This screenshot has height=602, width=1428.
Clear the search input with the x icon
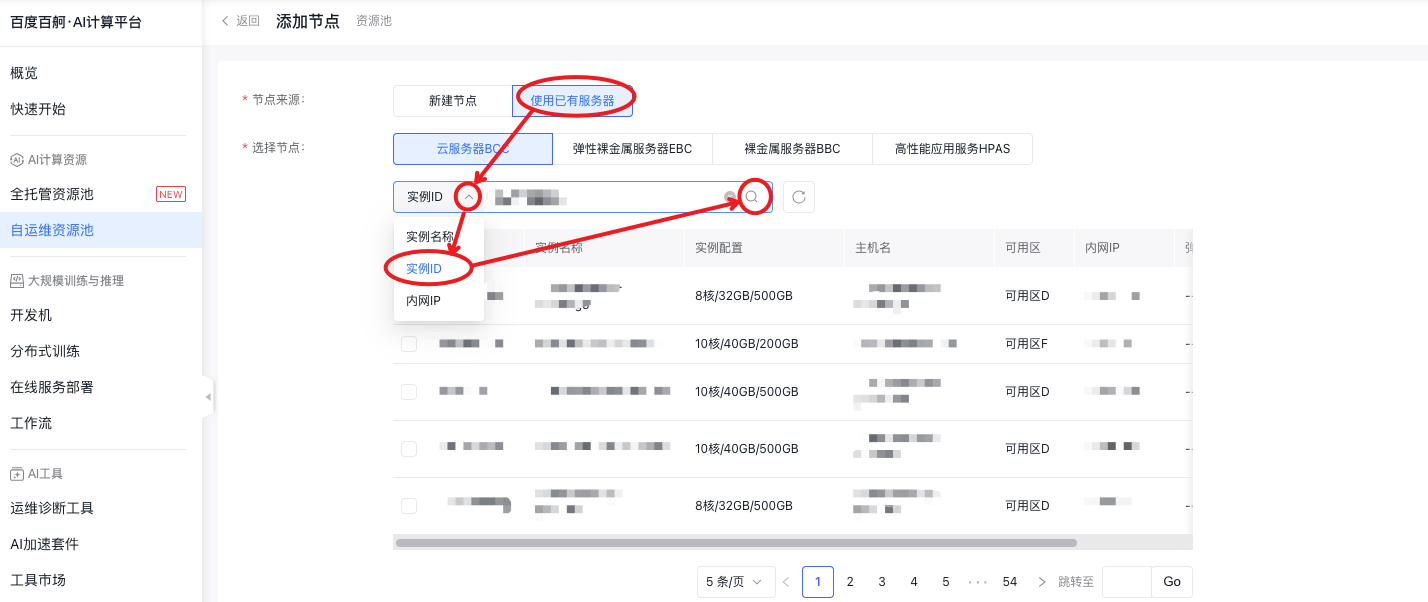click(730, 197)
